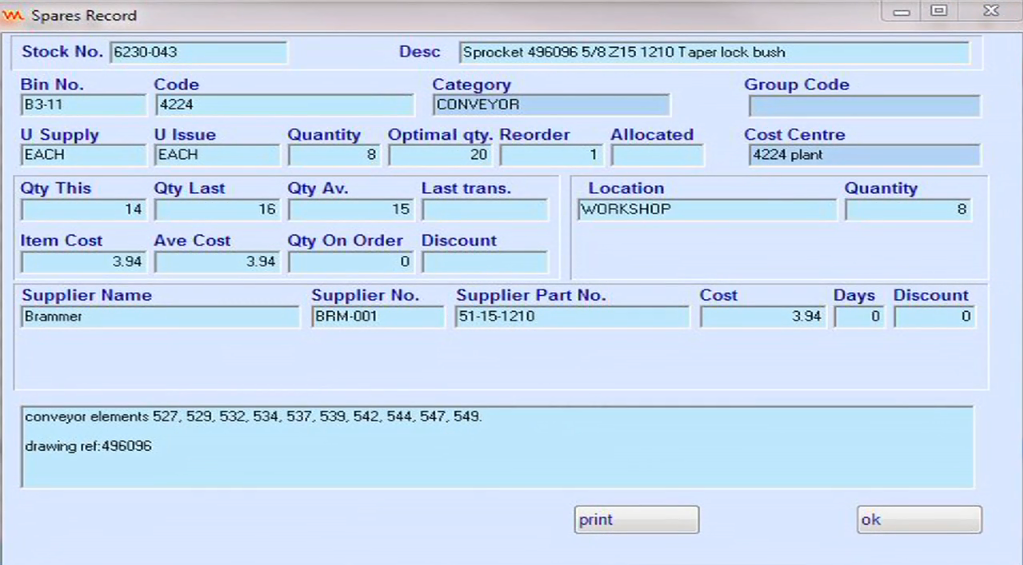Screen dimensions: 1023x565
Task: Click the Stock No. field
Action: (x=198, y=53)
